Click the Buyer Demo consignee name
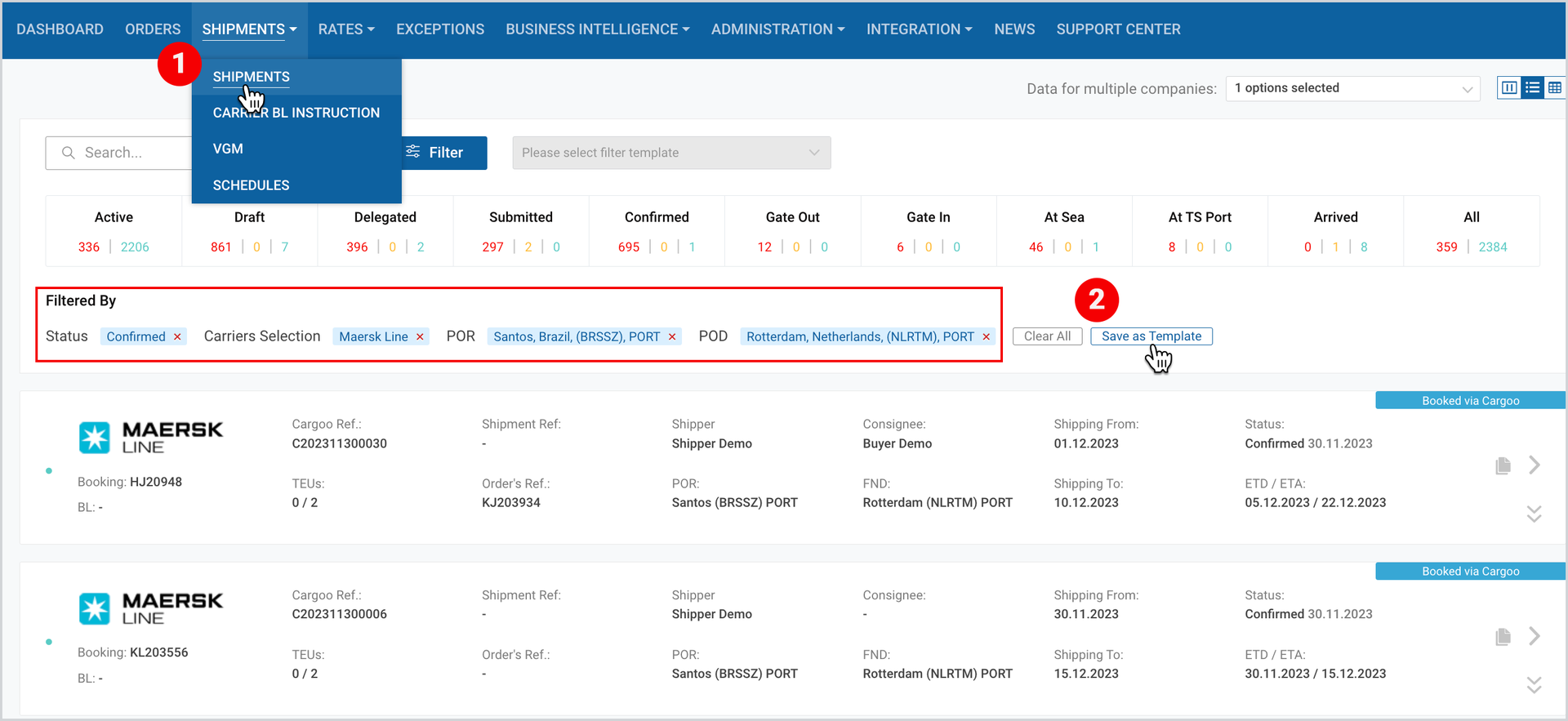This screenshot has width=1568, height=721. [898, 443]
